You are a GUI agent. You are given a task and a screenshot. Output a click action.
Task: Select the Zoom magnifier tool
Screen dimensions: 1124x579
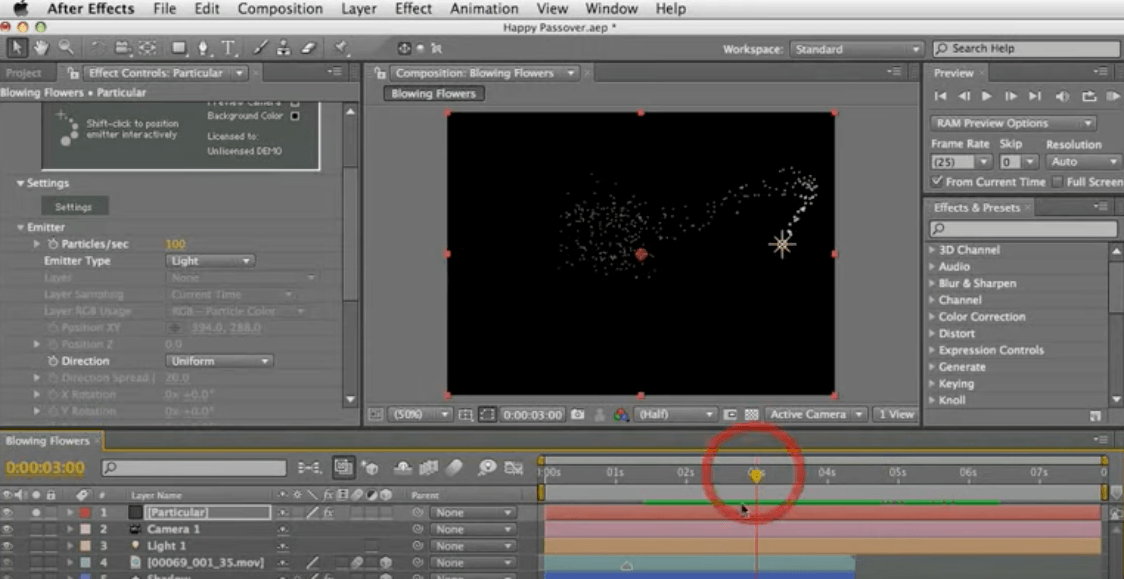coord(66,47)
